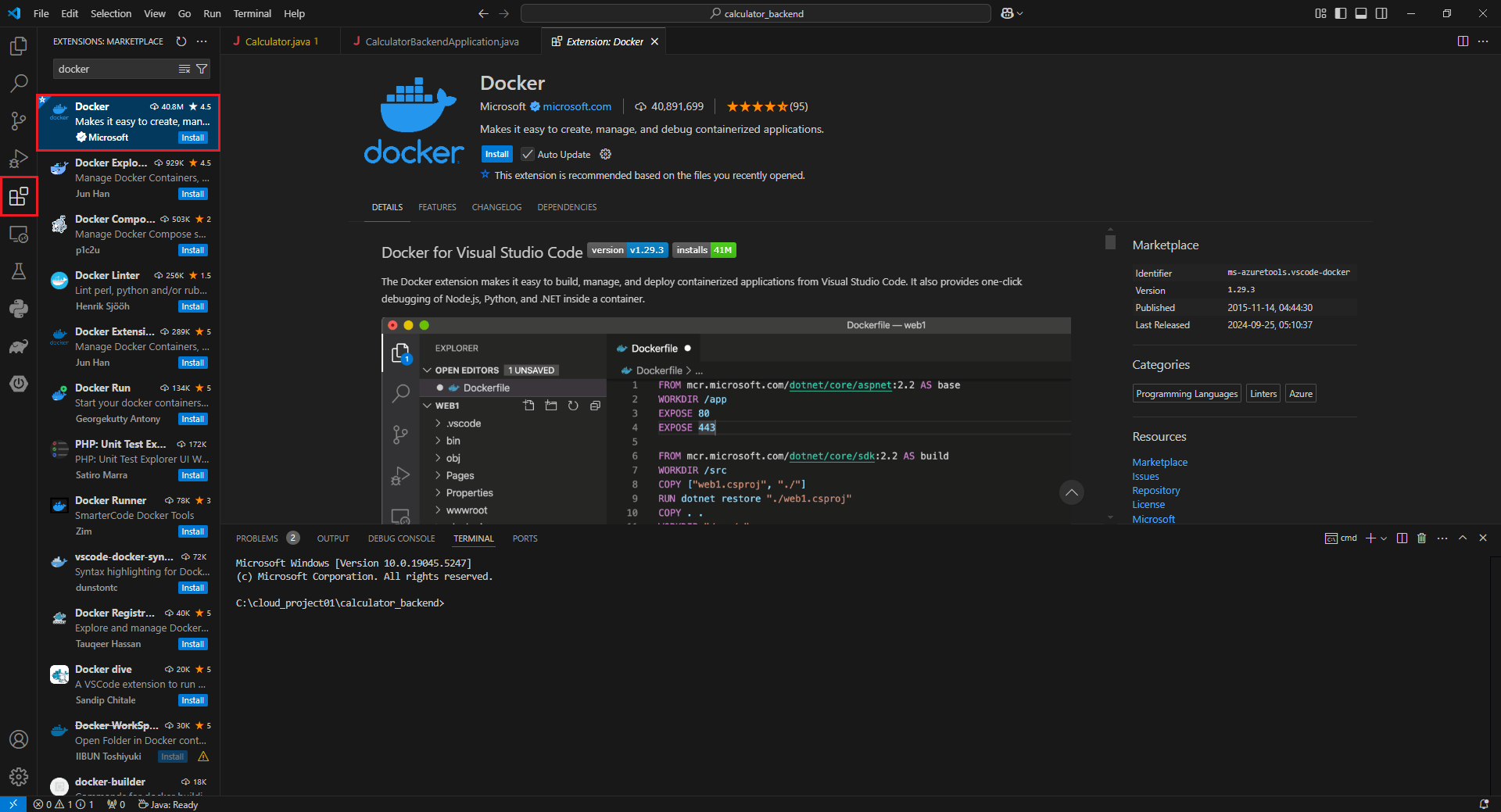
Task: Click the extension details scrollbar thumb
Action: click(x=1110, y=242)
